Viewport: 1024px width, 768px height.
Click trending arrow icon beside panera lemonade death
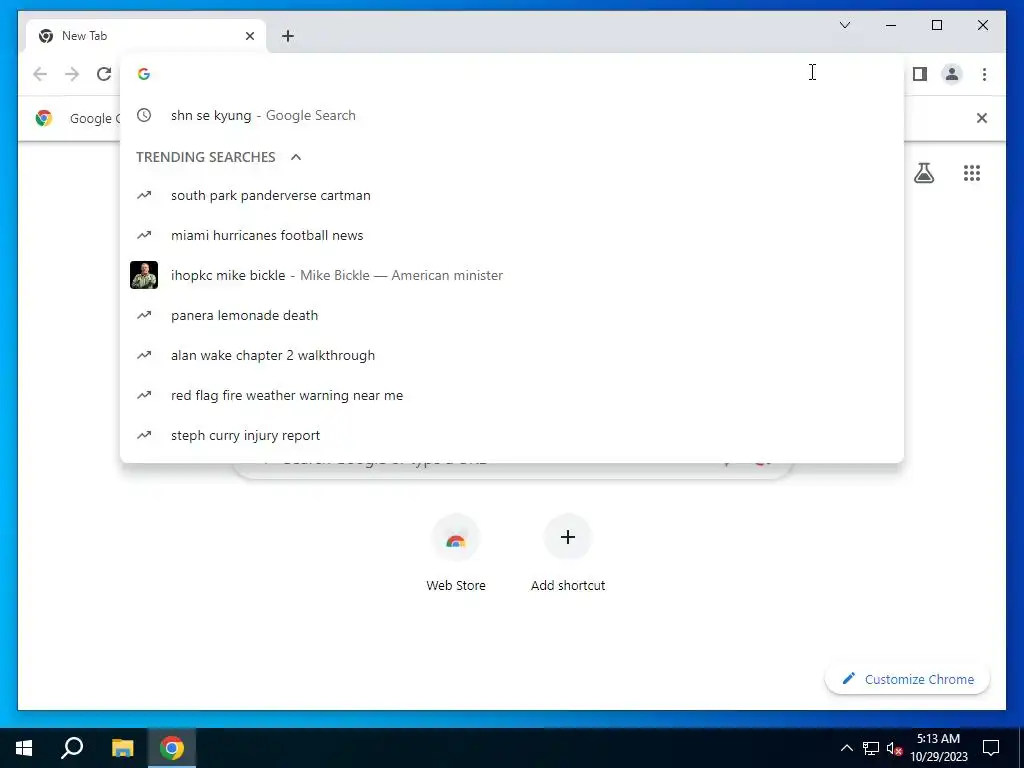point(144,315)
